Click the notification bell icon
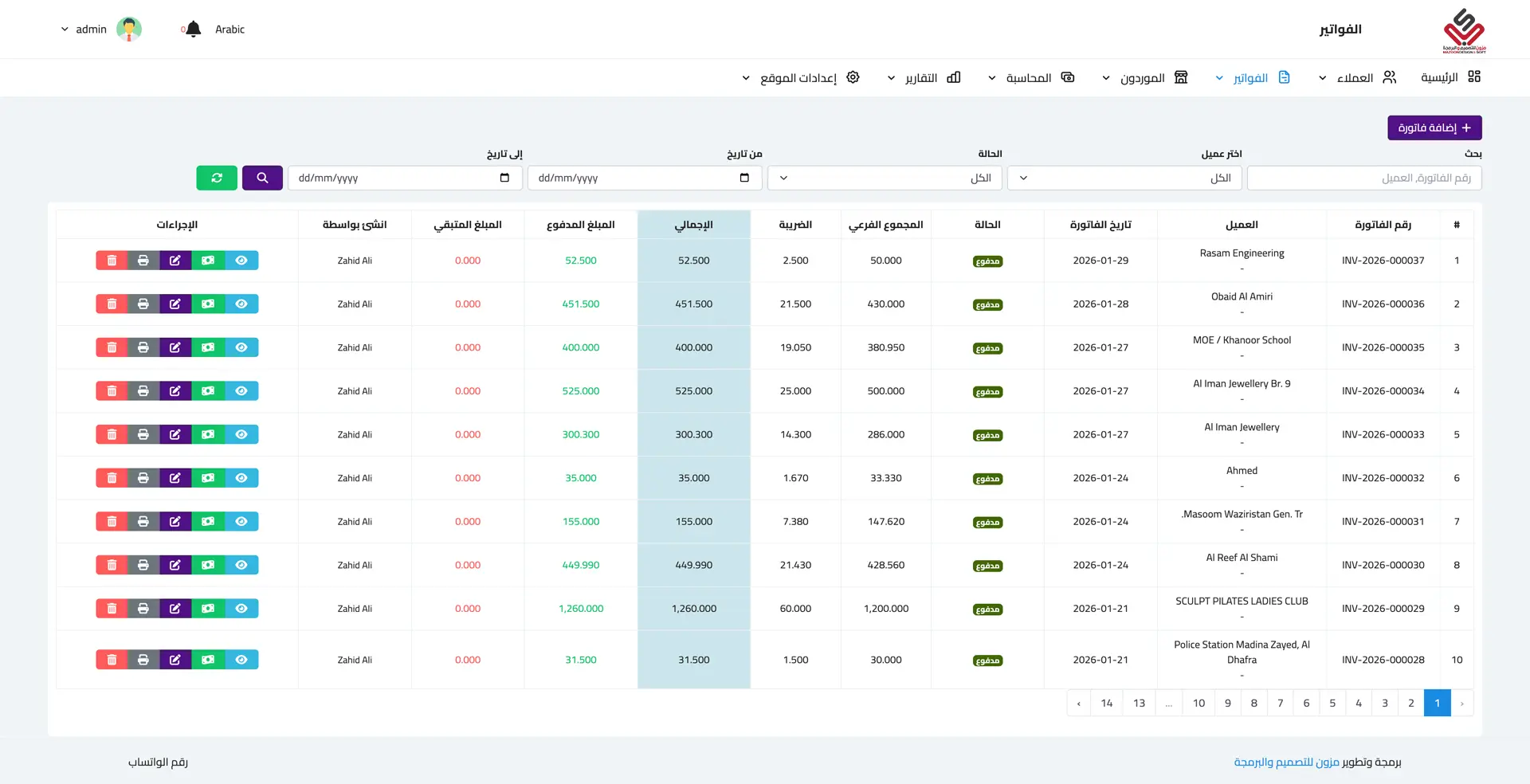1530x784 pixels. click(x=193, y=29)
